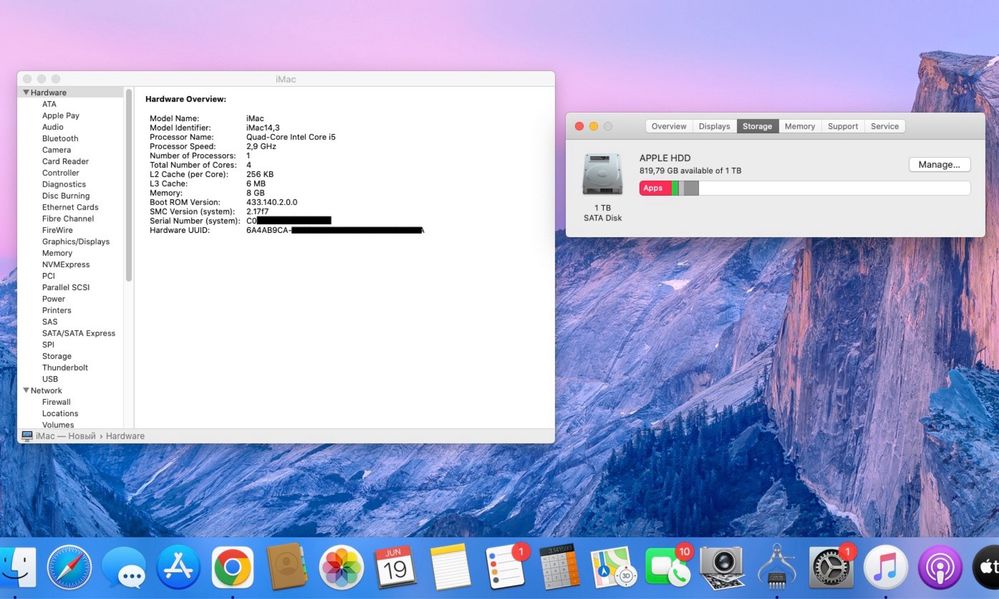Open Reminders app with badge
The height and width of the screenshot is (599, 999).
point(505,567)
